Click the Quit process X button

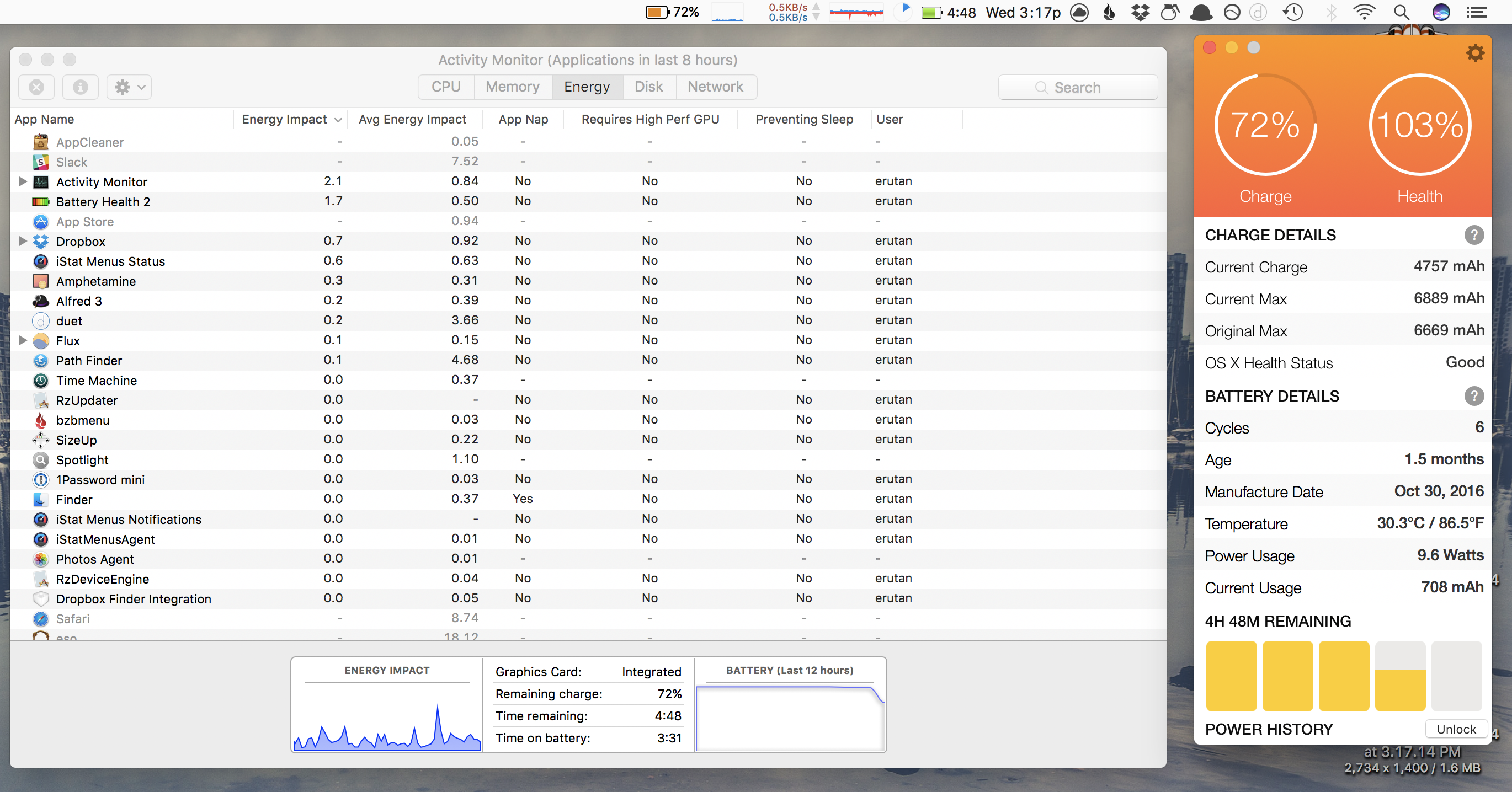36,87
